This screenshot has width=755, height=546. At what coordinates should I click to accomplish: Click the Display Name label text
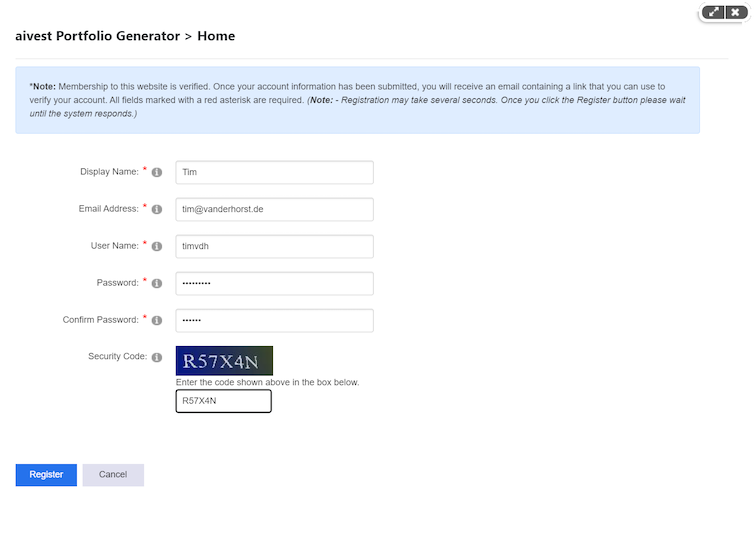click(110, 172)
